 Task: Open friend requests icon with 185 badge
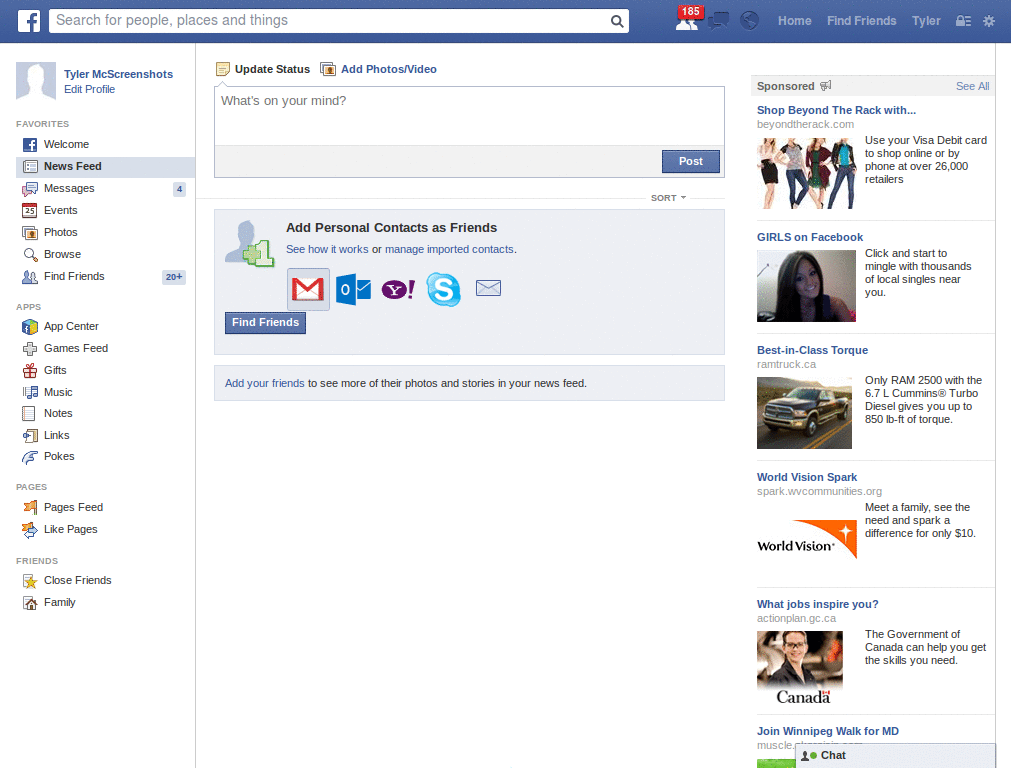pyautogui.click(x=688, y=20)
